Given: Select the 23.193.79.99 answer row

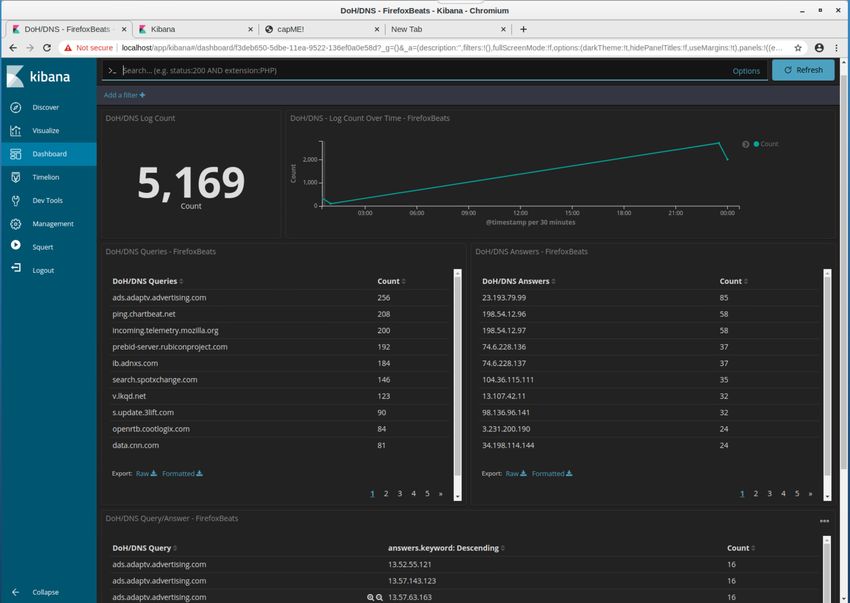Looking at the screenshot, I should 650,298.
